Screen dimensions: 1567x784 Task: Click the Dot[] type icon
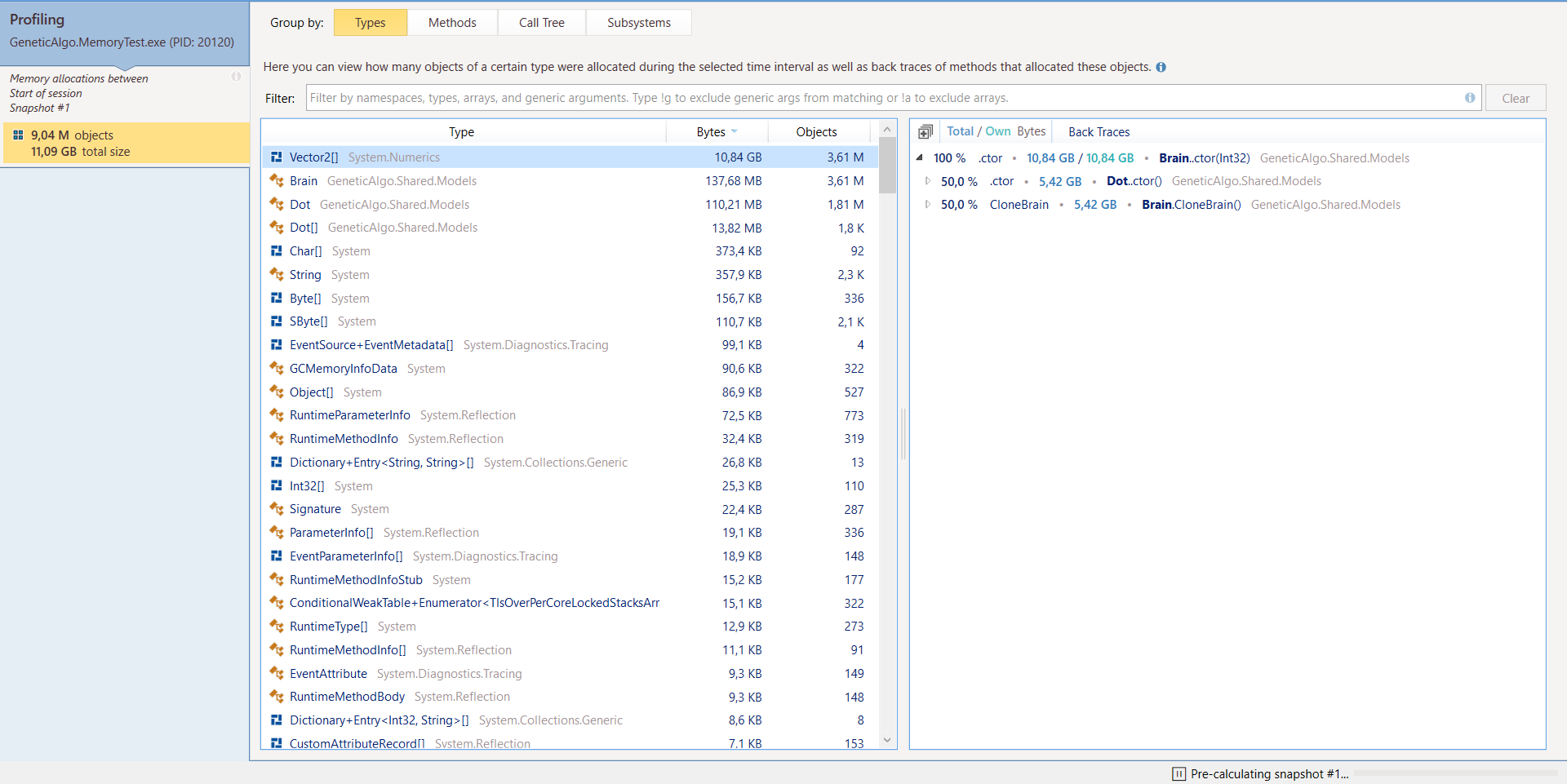click(277, 228)
